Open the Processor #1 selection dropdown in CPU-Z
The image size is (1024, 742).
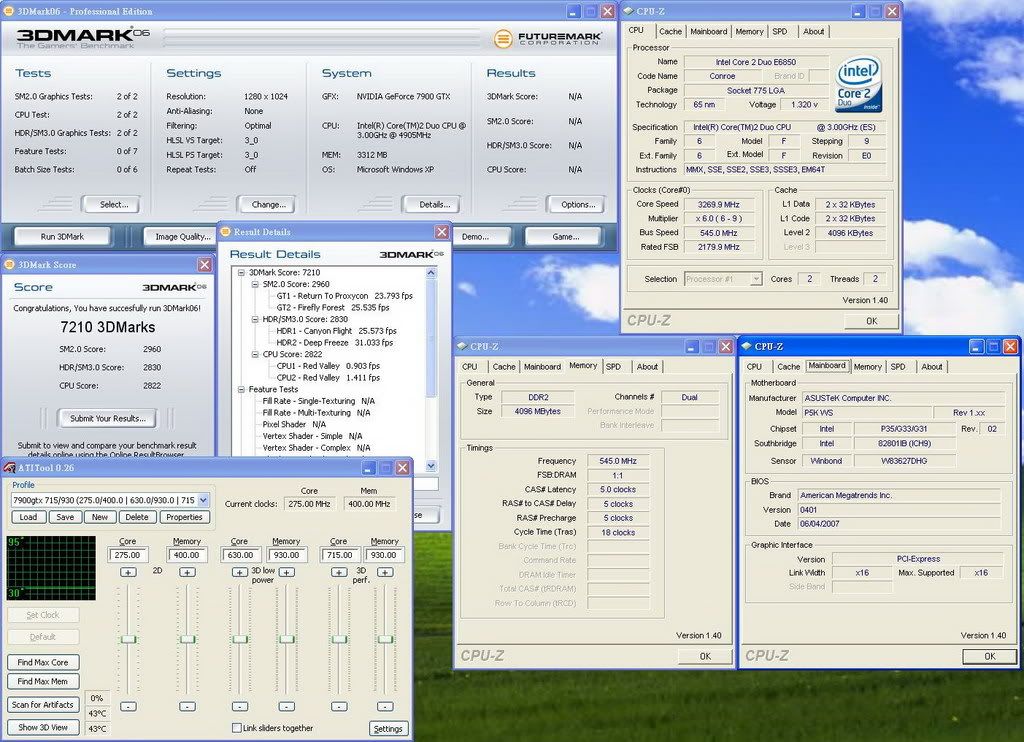tap(756, 279)
